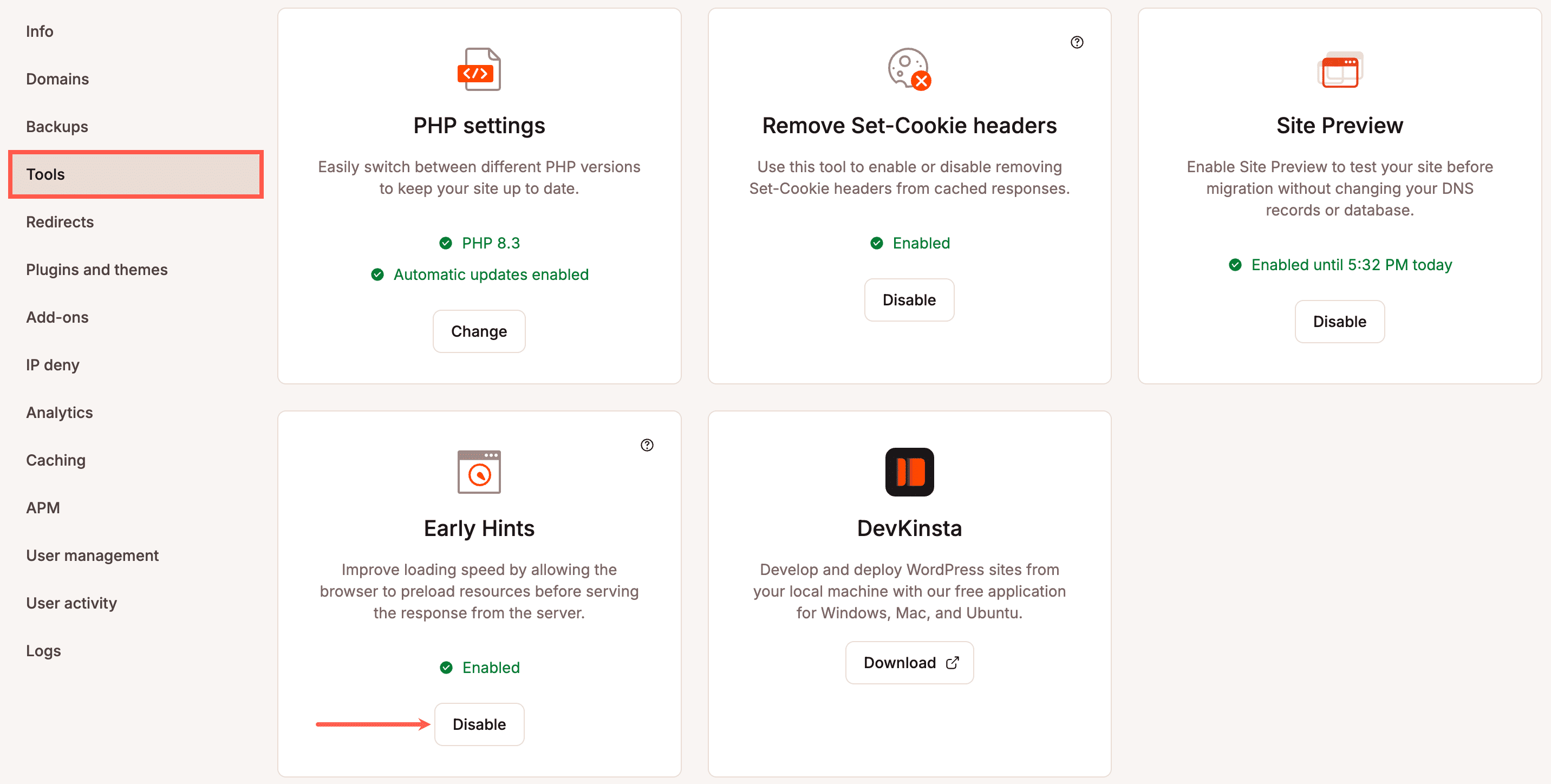This screenshot has height=784, width=1551.
Task: Disable Site Preview before it expires
Action: 1339,322
